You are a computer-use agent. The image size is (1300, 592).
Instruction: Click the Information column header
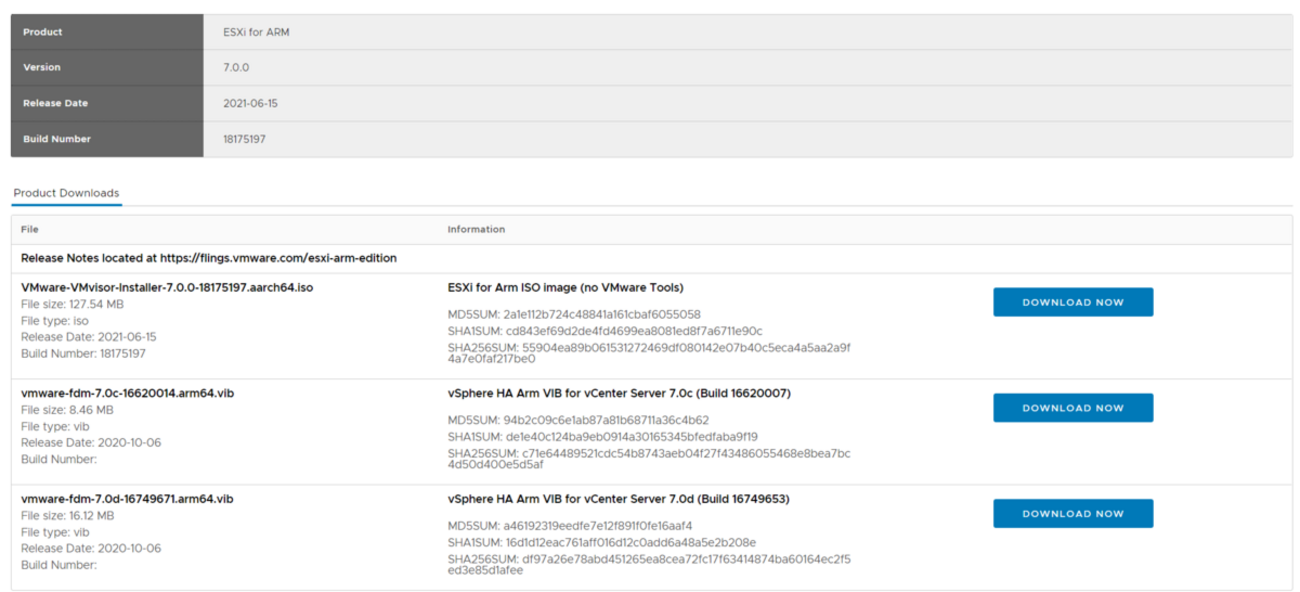[476, 229]
